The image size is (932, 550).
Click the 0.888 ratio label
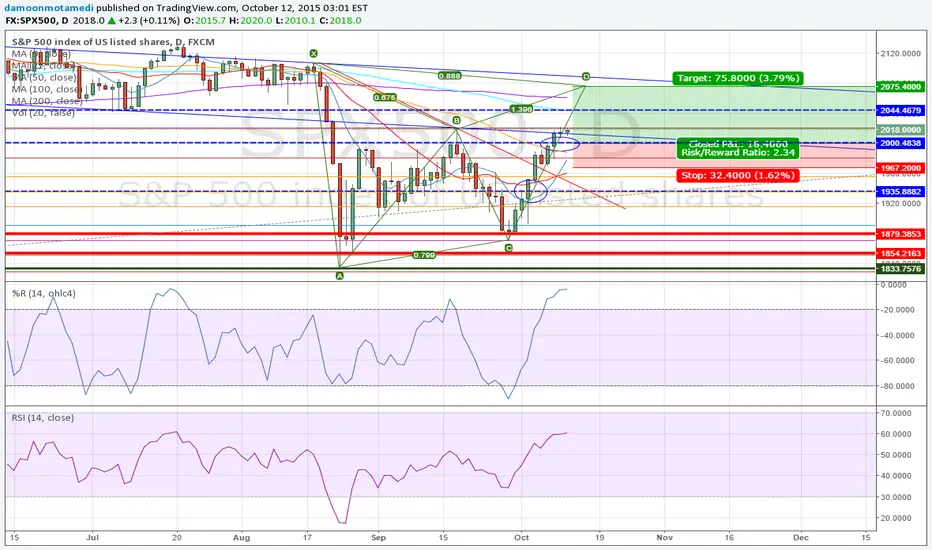449,76
